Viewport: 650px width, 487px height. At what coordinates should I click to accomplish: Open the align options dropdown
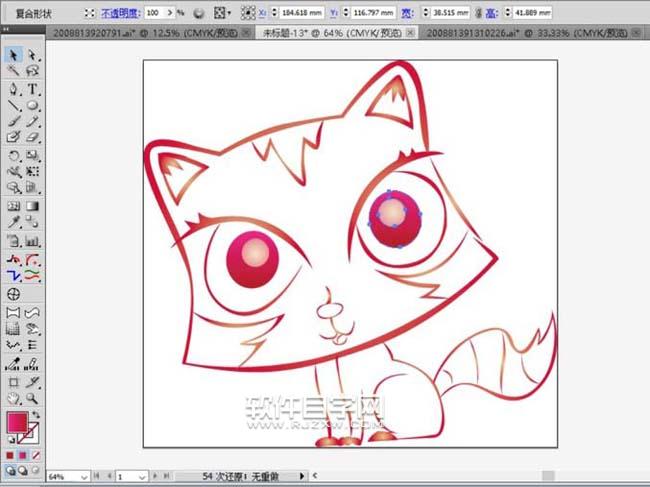[x=222, y=13]
